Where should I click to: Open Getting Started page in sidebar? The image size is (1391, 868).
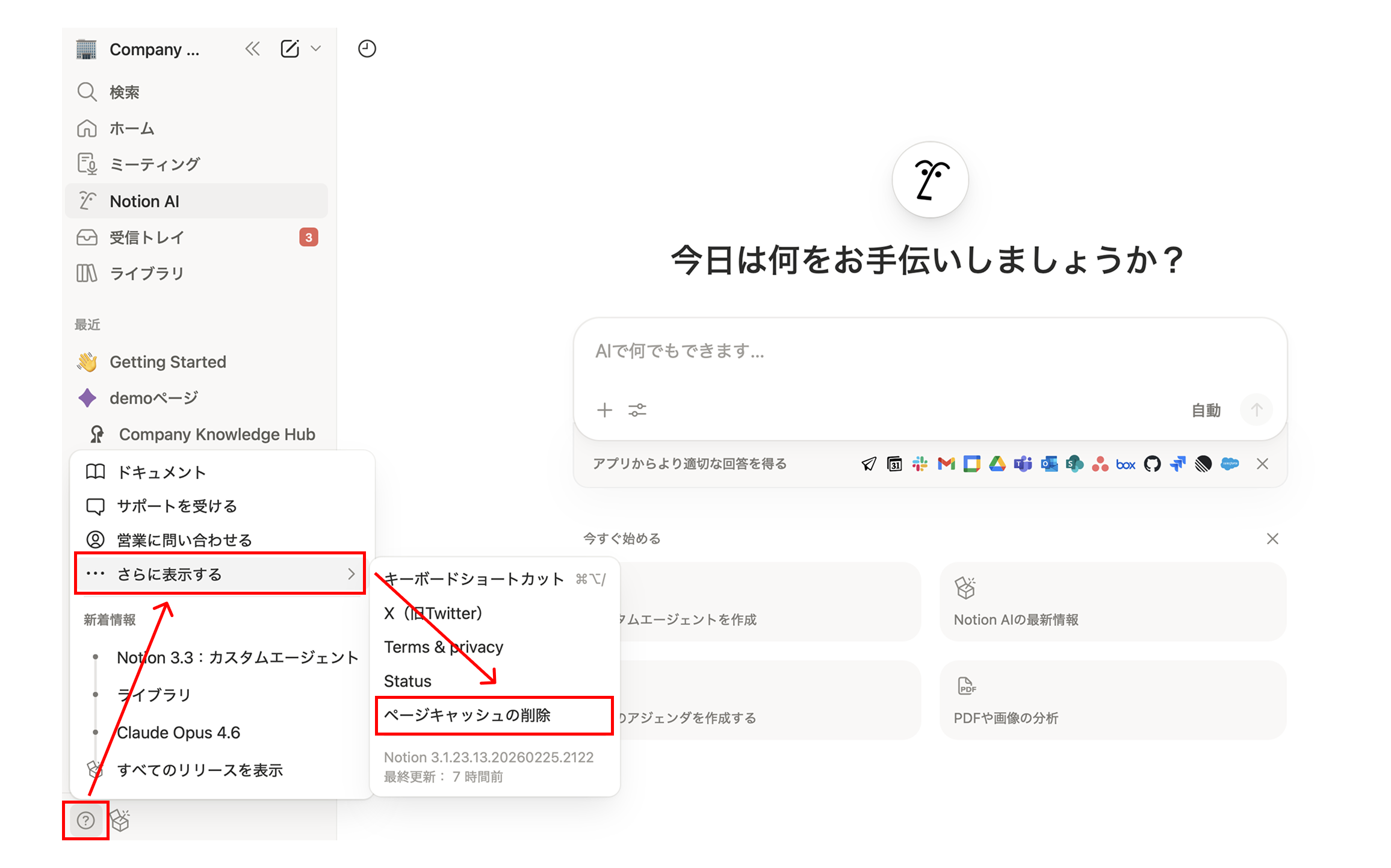pyautogui.click(x=167, y=362)
